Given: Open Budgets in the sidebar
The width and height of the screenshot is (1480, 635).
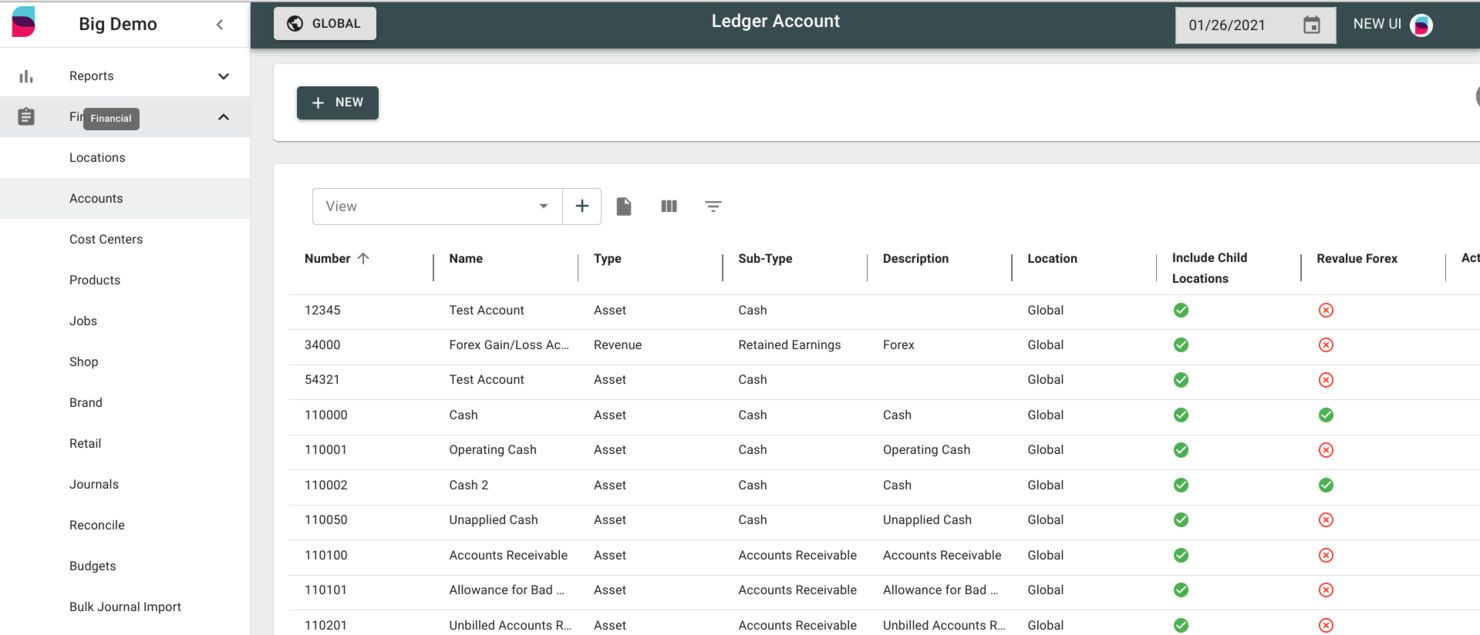Looking at the screenshot, I should (x=93, y=566).
